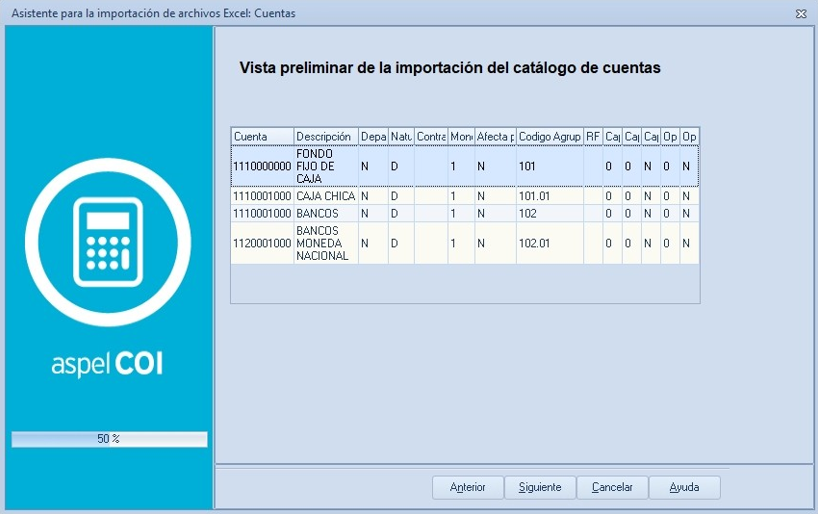Click the aspel COI brand text
Image resolution: width=818 pixels, height=514 pixels.
(107, 364)
